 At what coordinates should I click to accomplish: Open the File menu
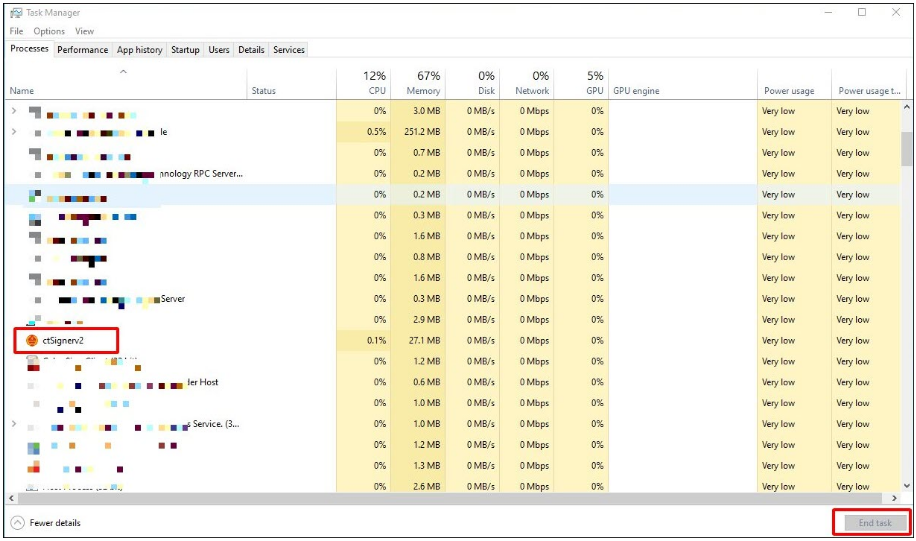(16, 31)
